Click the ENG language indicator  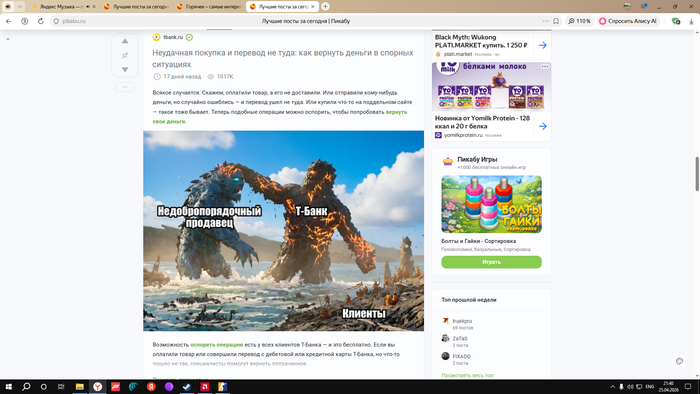650,386
